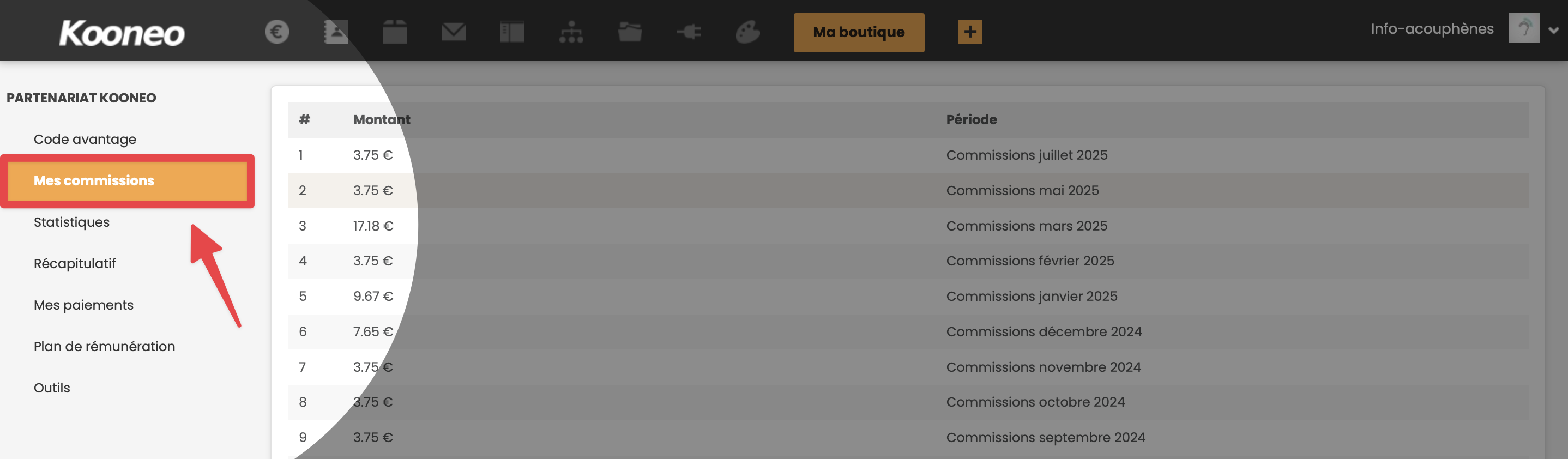Expand the account chevron dropdown
This screenshot has width=1568, height=459.
coord(1553,30)
